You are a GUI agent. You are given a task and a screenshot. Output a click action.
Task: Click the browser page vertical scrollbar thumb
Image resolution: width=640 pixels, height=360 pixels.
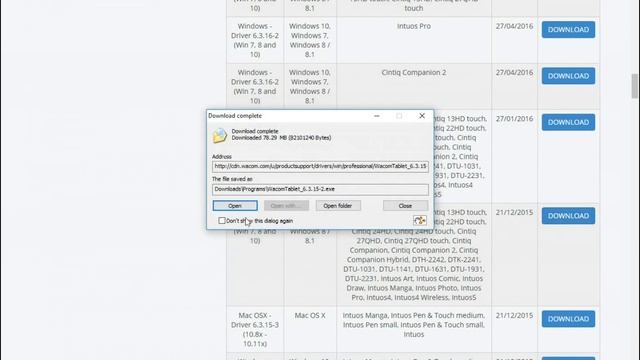click(x=634, y=86)
